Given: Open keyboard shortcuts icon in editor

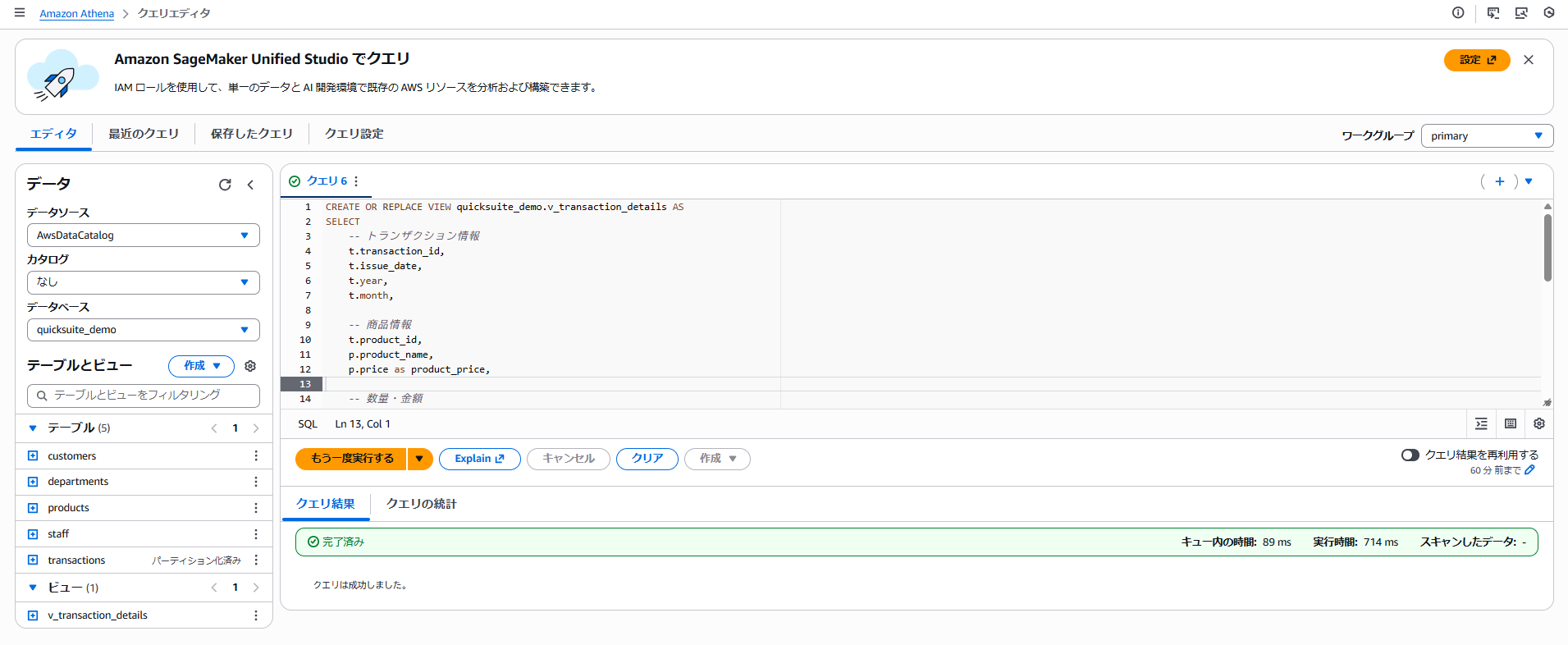Looking at the screenshot, I should tap(1510, 423).
